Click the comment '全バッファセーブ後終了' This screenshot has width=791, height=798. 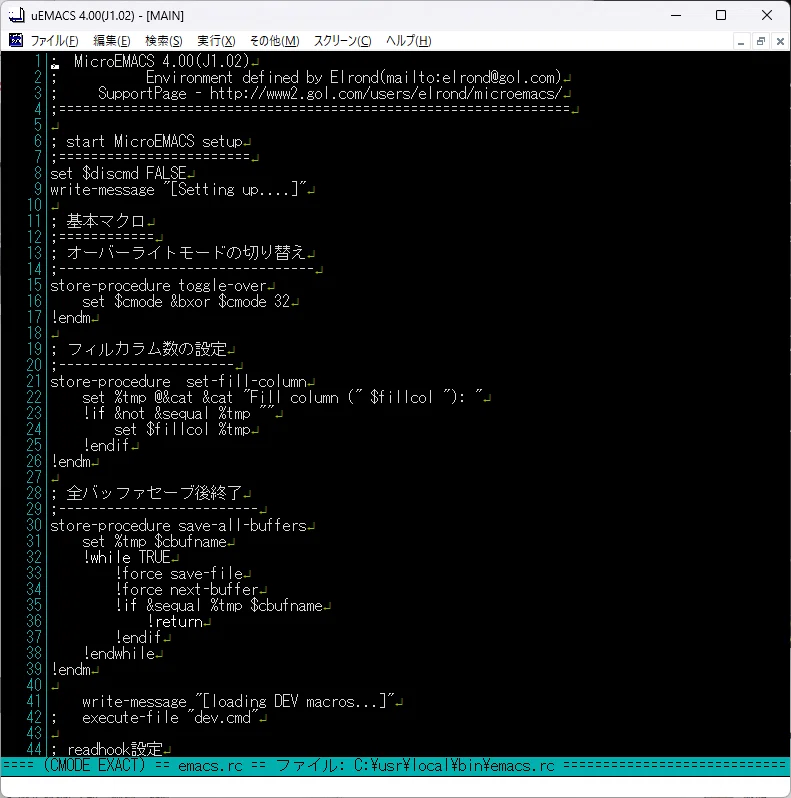tap(154, 493)
